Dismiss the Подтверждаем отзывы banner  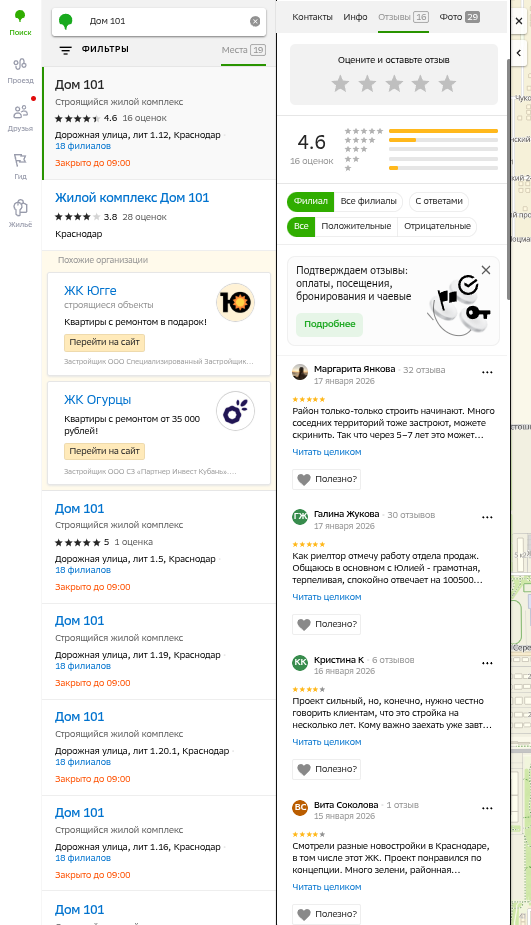(x=486, y=270)
